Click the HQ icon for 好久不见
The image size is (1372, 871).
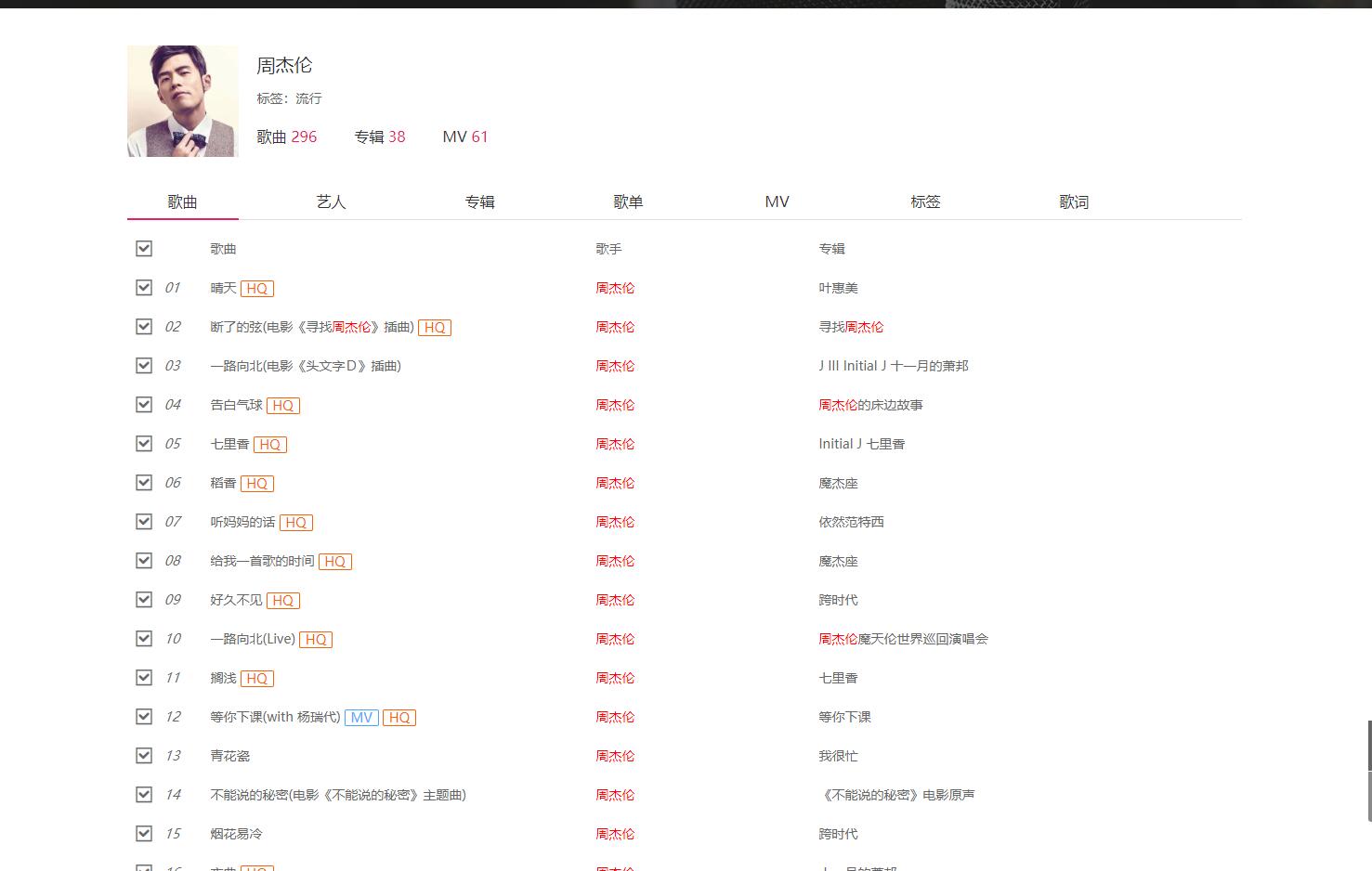(283, 600)
